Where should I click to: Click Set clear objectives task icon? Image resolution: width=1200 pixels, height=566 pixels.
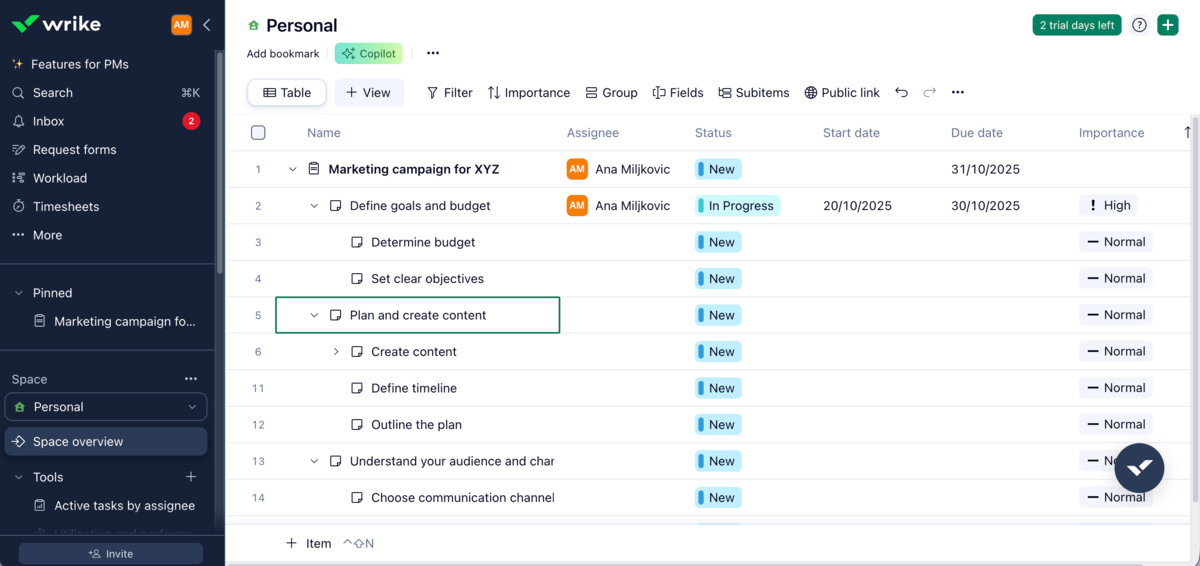tap(357, 279)
